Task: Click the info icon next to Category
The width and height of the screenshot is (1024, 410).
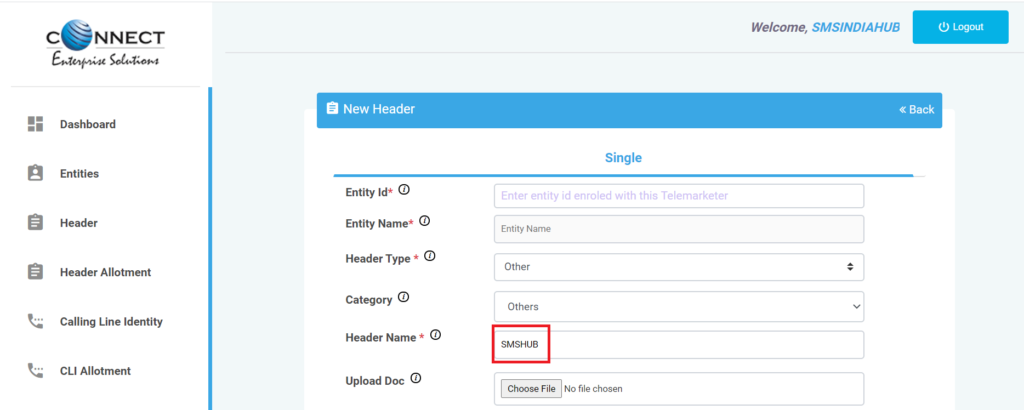Action: click(404, 298)
